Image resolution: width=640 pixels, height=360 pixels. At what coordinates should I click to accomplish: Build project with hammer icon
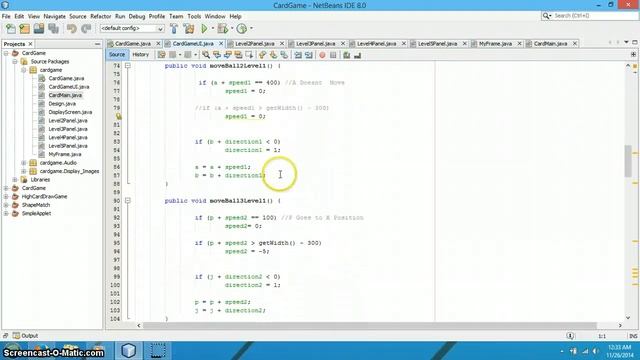[x=174, y=29]
